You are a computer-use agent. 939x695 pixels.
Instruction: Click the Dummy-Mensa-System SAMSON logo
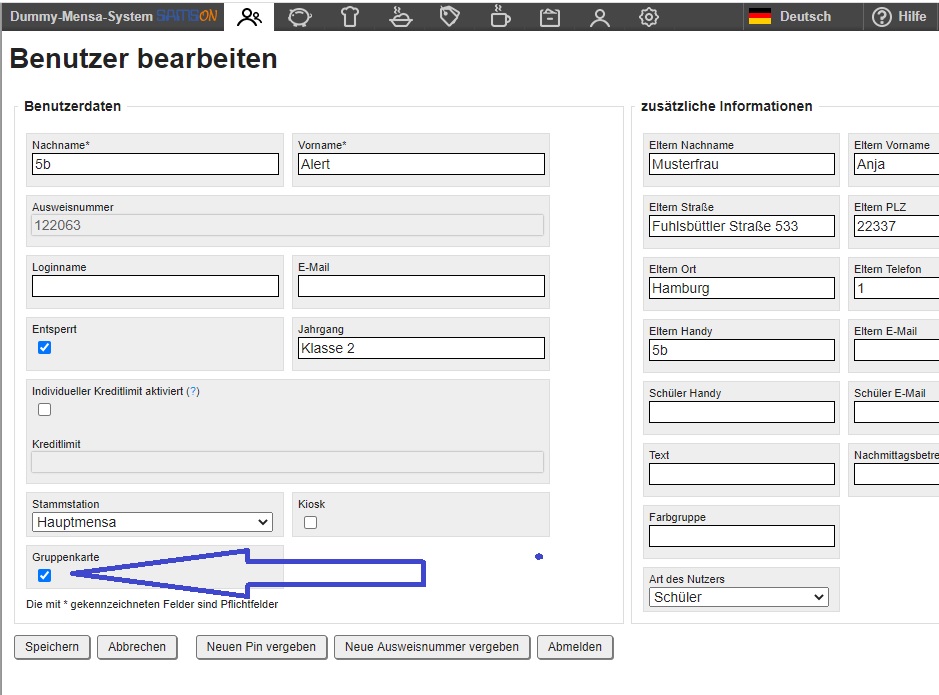(x=113, y=16)
